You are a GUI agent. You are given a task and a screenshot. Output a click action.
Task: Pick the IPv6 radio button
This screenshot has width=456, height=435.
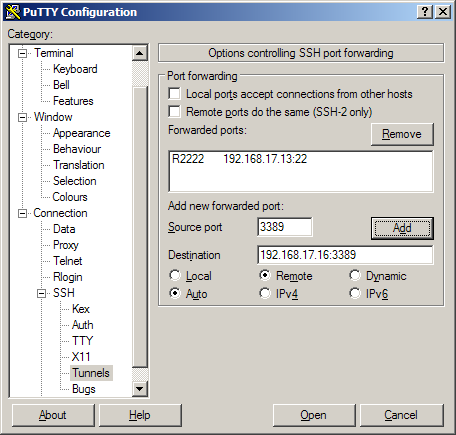(x=355, y=293)
